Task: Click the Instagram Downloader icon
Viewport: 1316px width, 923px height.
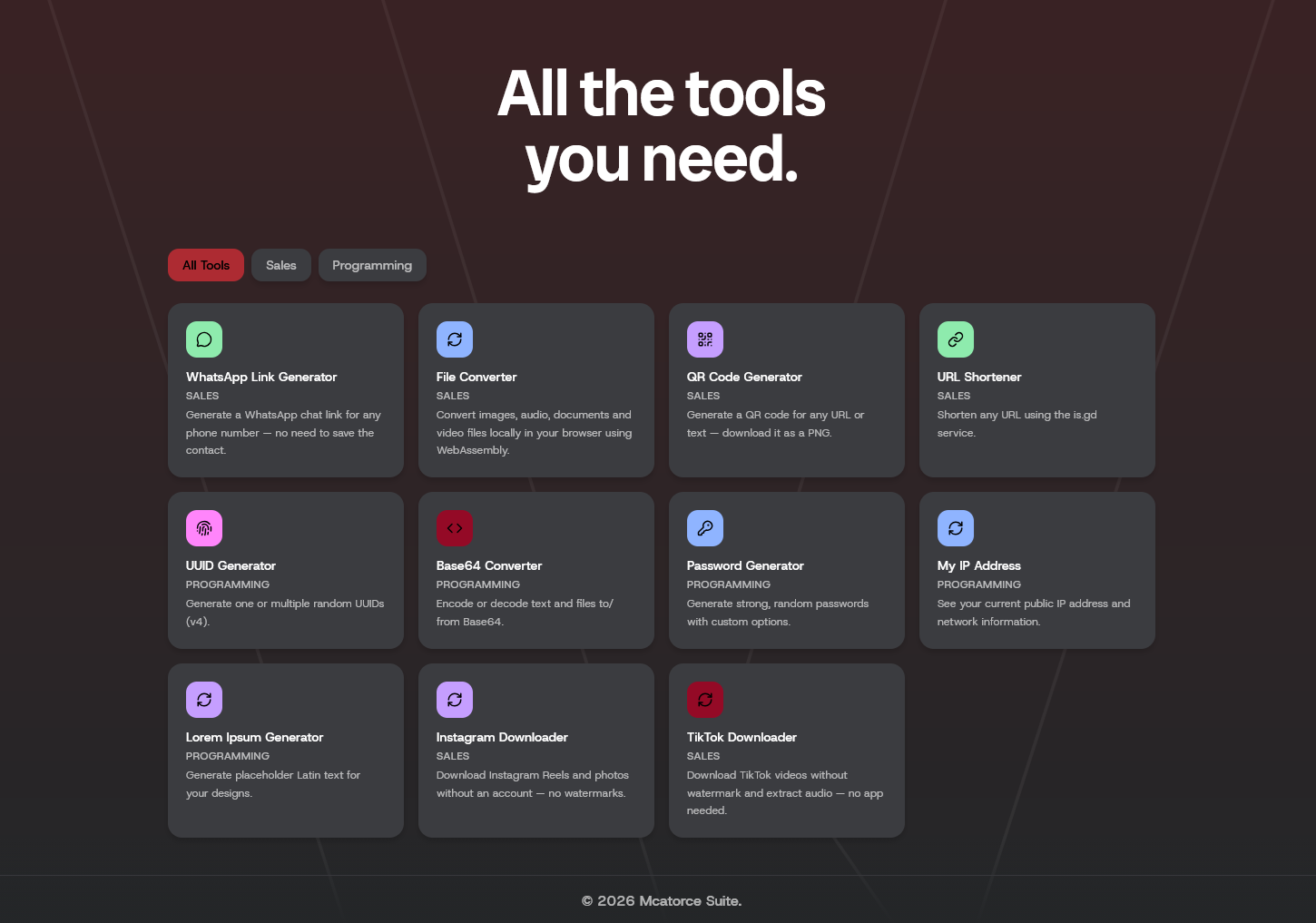Action: point(455,700)
